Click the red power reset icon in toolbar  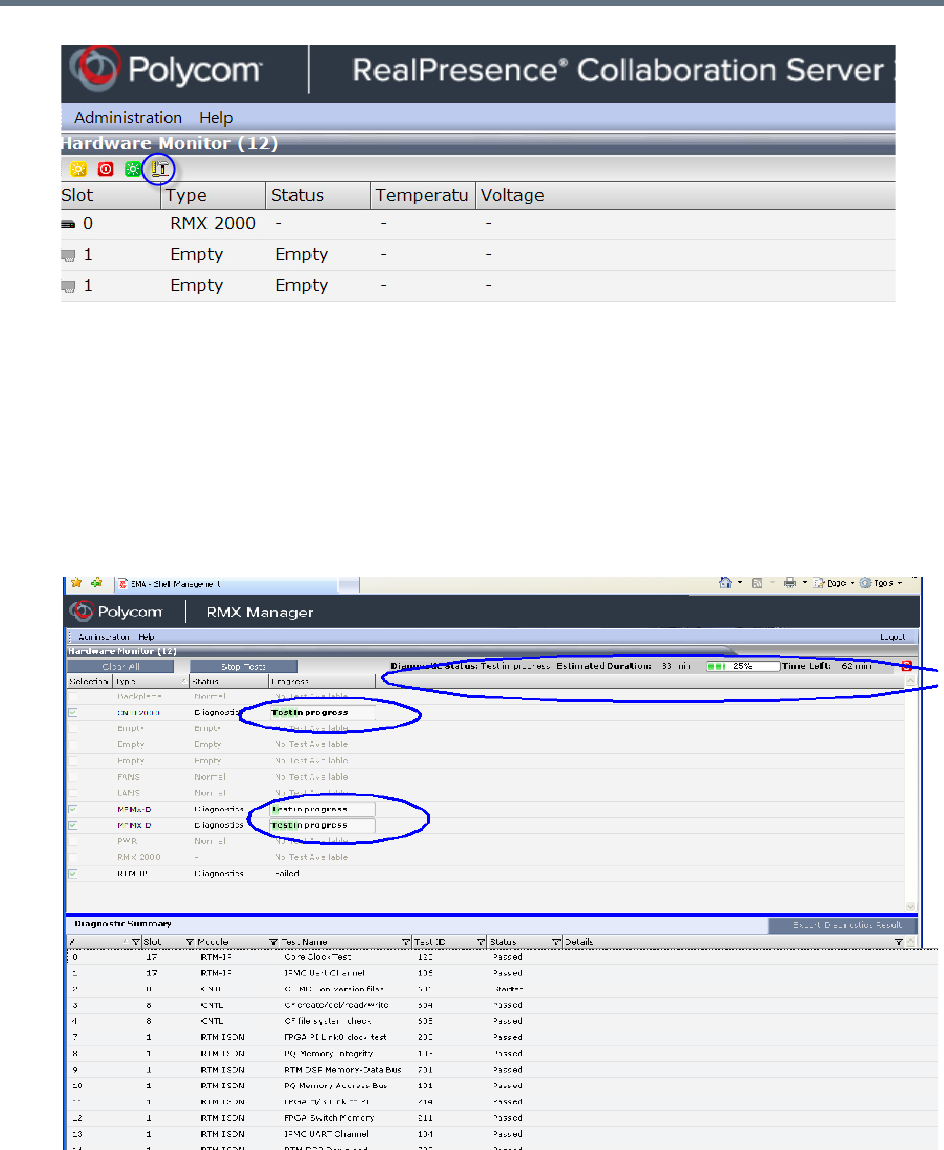pos(106,169)
